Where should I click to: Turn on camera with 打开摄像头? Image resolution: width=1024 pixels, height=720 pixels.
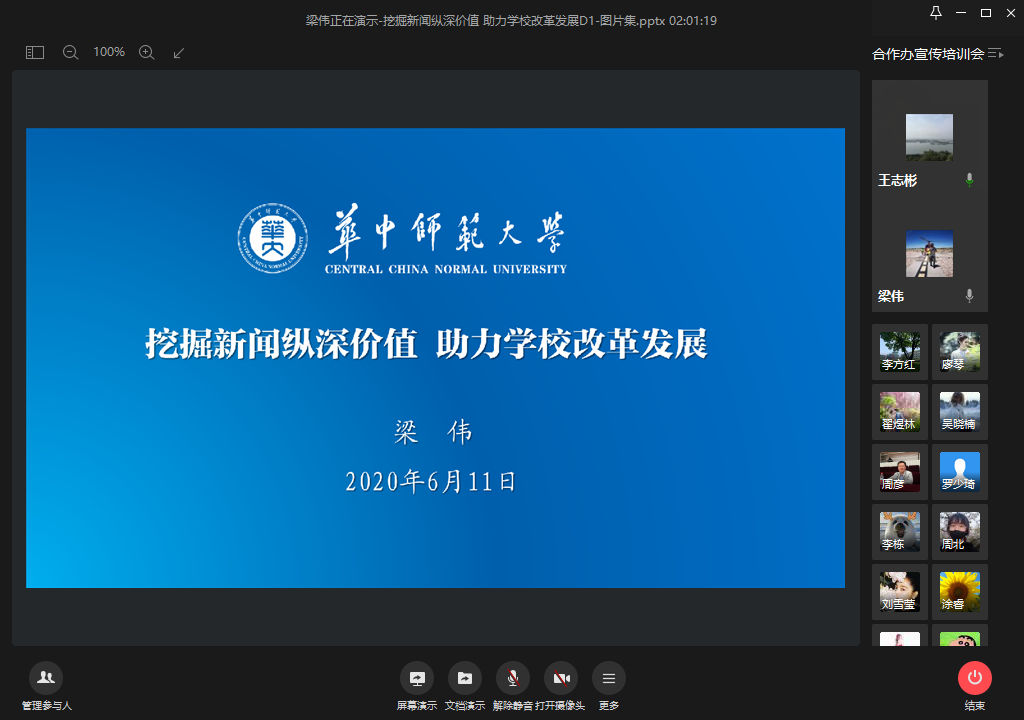click(561, 678)
